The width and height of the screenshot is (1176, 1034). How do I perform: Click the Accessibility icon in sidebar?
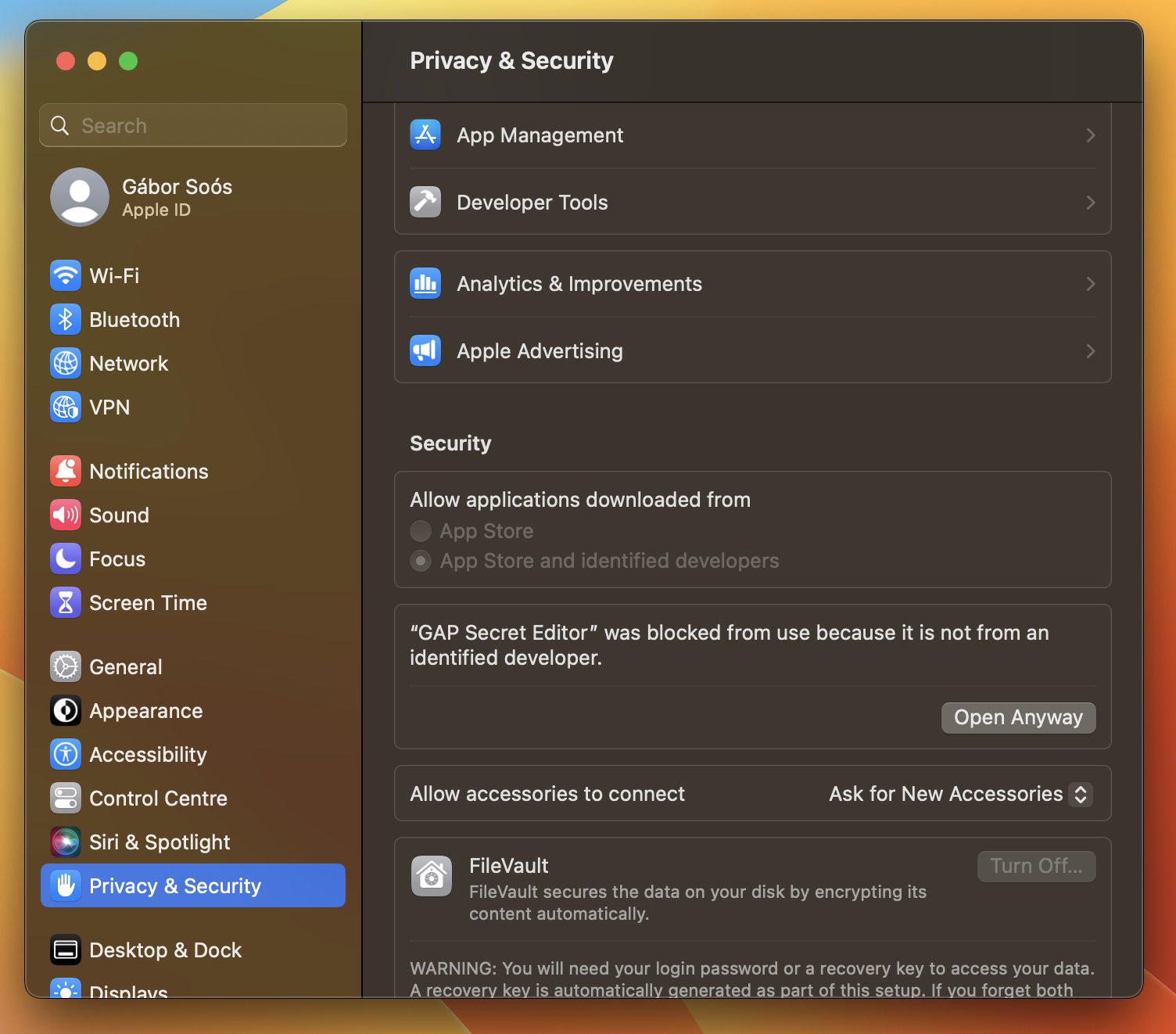pyautogui.click(x=66, y=754)
